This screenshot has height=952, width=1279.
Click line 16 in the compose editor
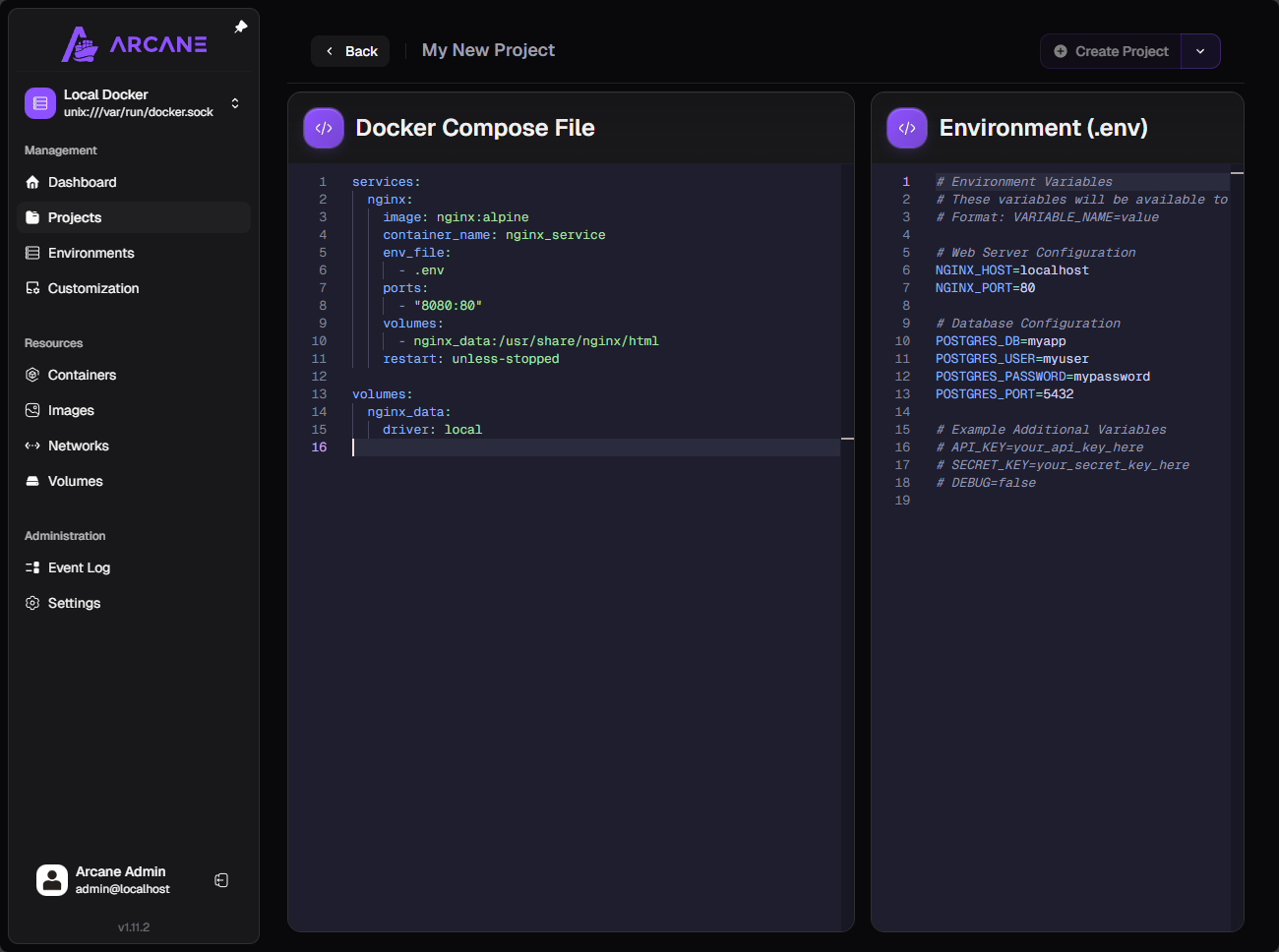(590, 447)
